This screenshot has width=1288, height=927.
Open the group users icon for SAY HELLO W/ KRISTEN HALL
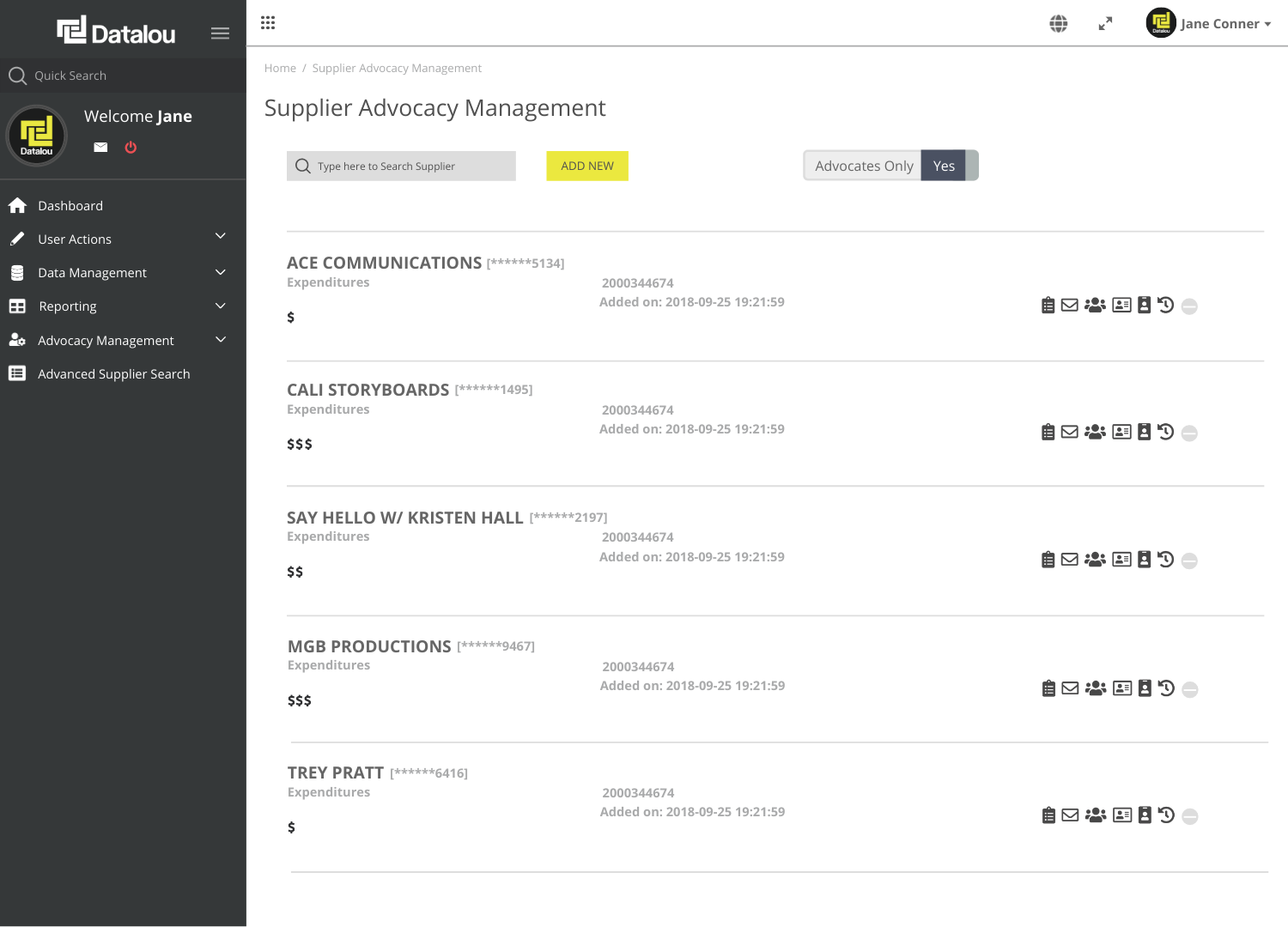point(1095,560)
